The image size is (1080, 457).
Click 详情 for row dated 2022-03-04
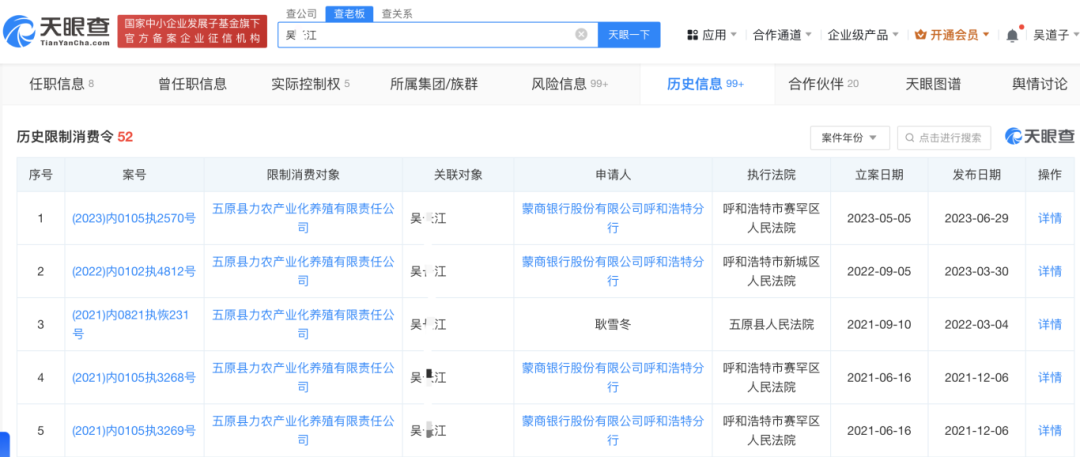tap(1050, 324)
